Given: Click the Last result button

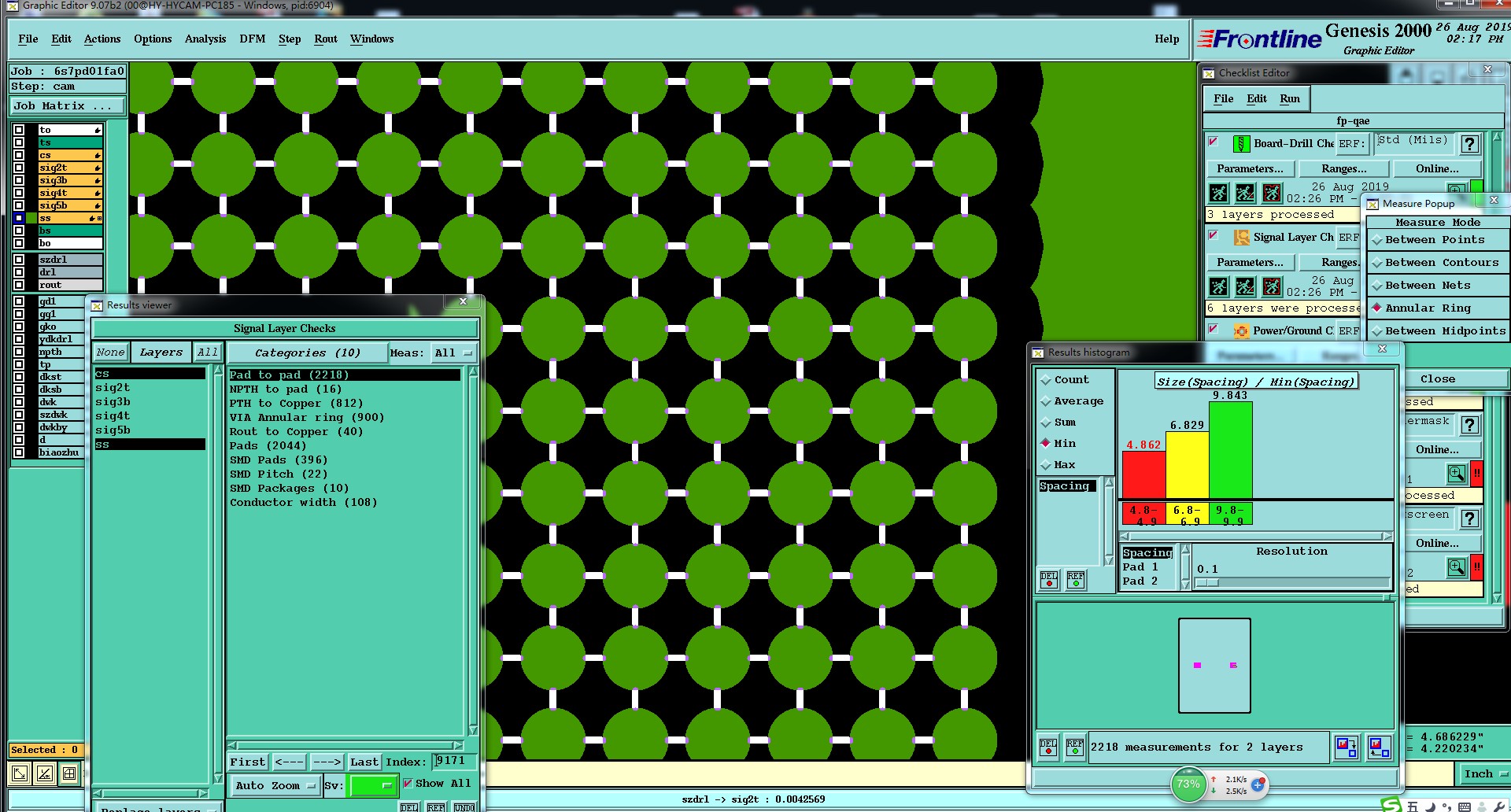Looking at the screenshot, I should click(x=364, y=762).
